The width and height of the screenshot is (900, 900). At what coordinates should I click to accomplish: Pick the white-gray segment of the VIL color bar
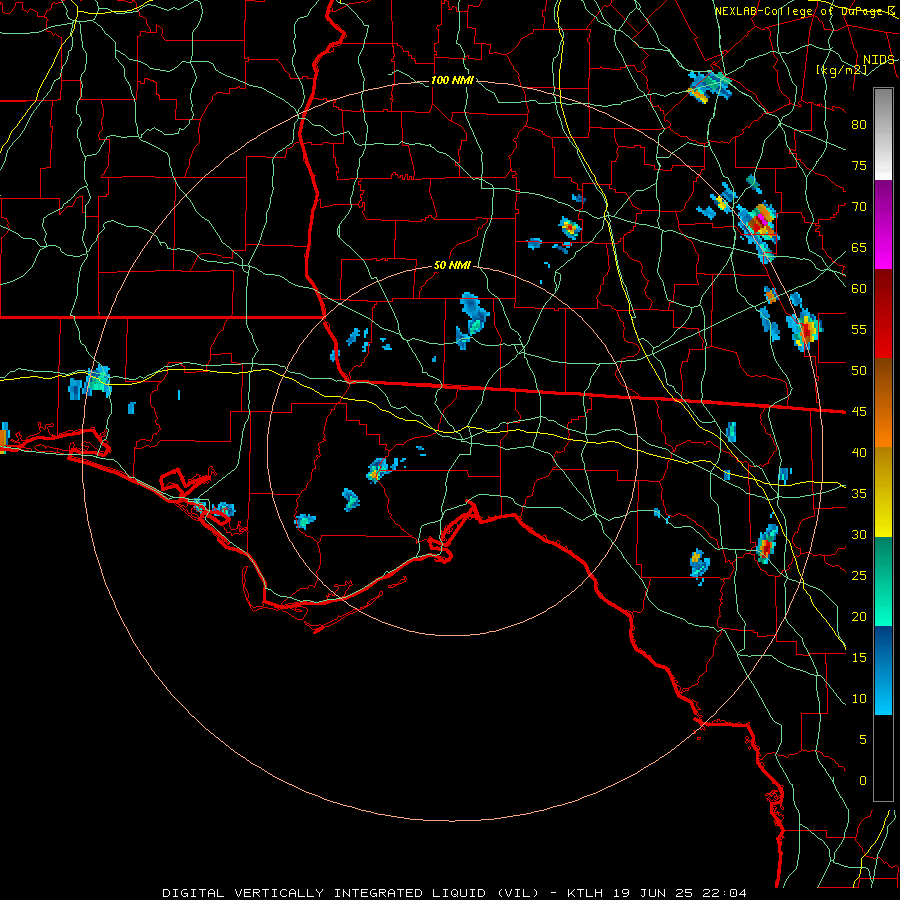[x=883, y=134]
